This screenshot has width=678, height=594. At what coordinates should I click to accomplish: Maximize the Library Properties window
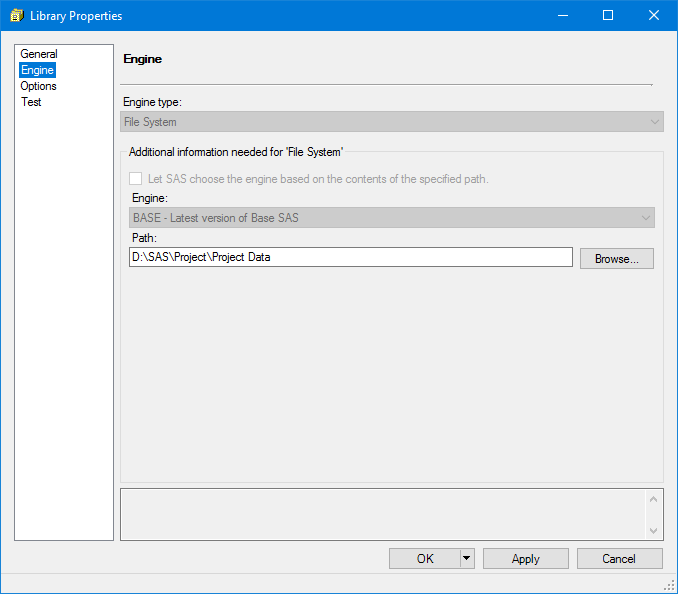coord(607,15)
